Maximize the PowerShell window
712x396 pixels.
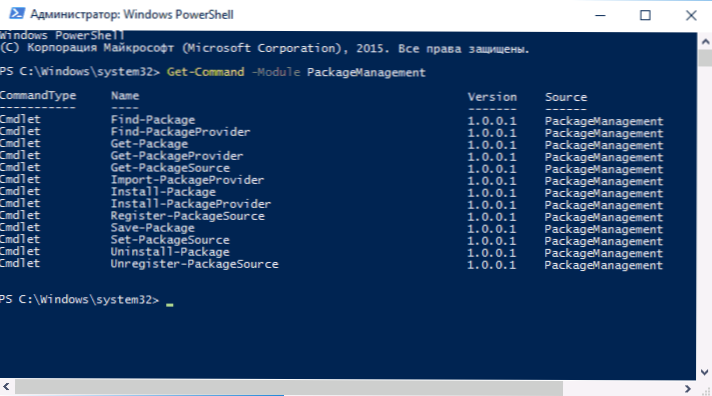point(645,15)
